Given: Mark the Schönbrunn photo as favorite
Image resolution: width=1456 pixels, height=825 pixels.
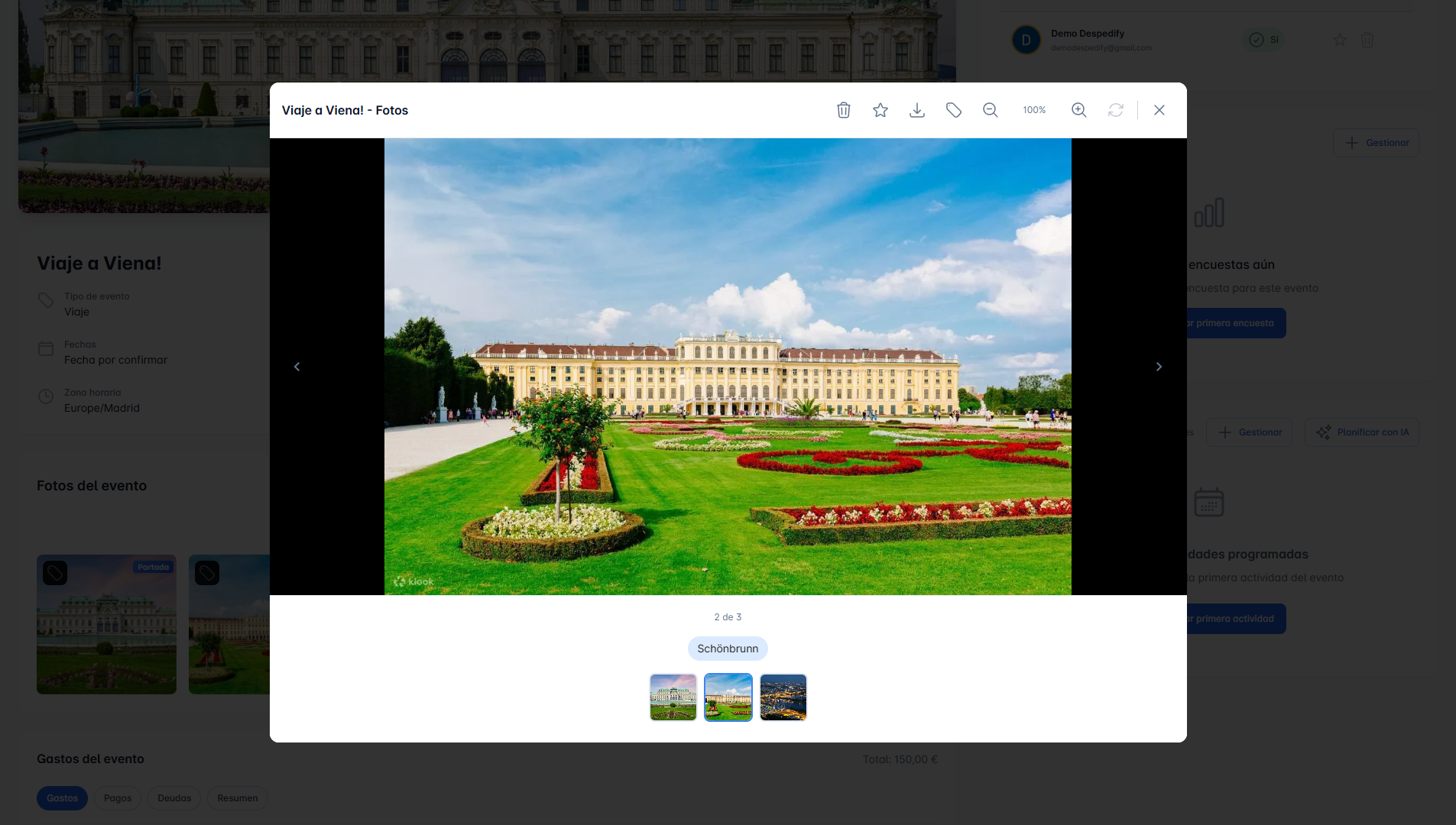Looking at the screenshot, I should point(880,110).
